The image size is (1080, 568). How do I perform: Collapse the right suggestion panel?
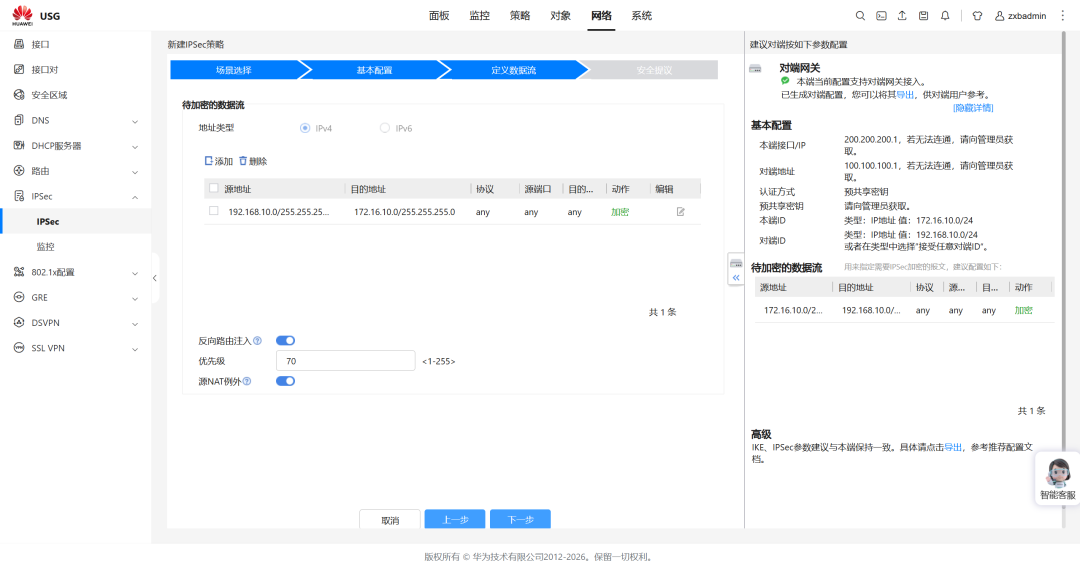(736, 277)
